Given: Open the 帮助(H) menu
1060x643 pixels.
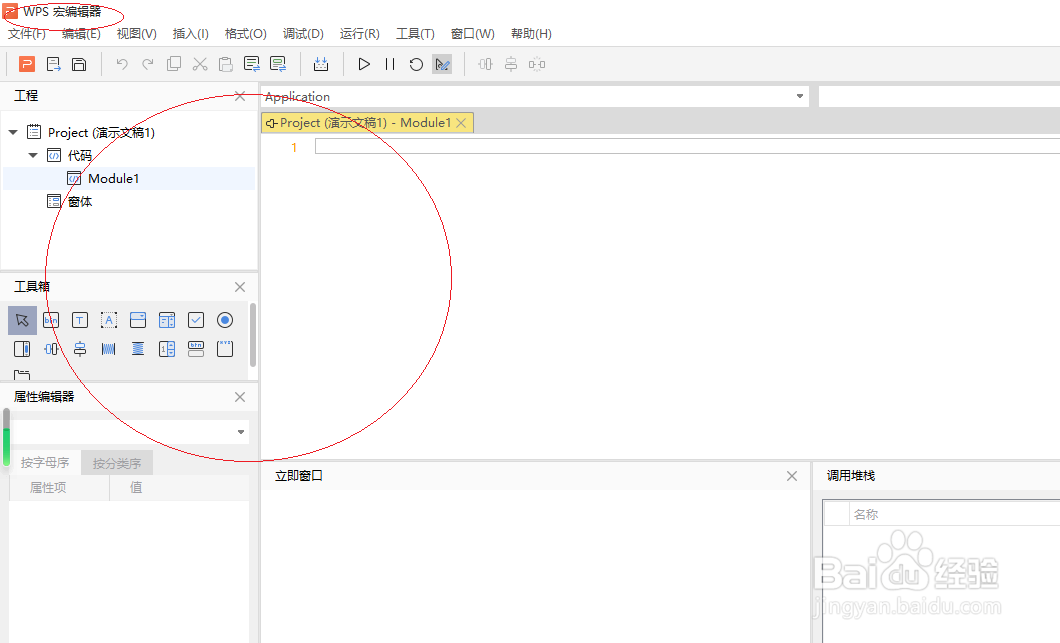Looking at the screenshot, I should pyautogui.click(x=531, y=34).
